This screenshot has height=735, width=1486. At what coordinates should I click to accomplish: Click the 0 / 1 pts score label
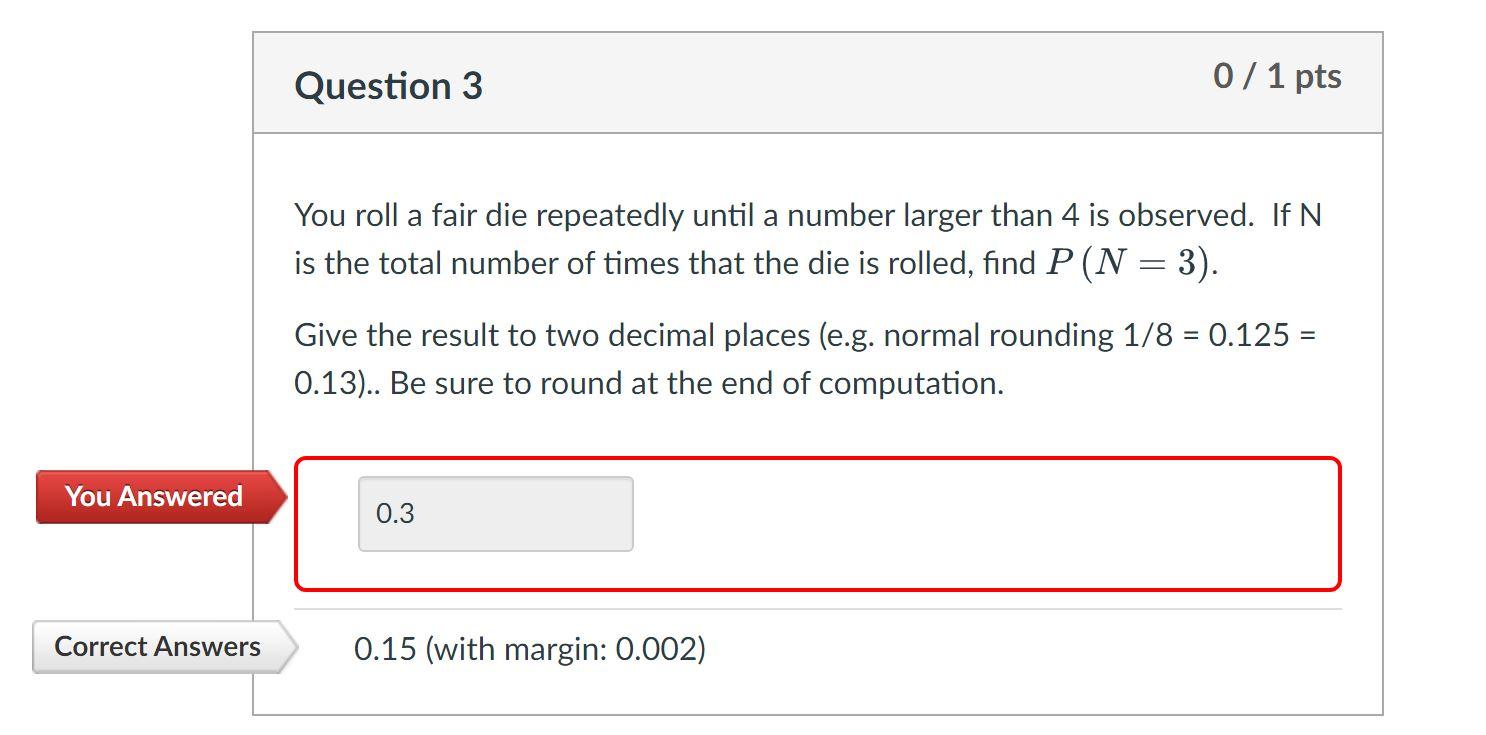pyautogui.click(x=1276, y=75)
